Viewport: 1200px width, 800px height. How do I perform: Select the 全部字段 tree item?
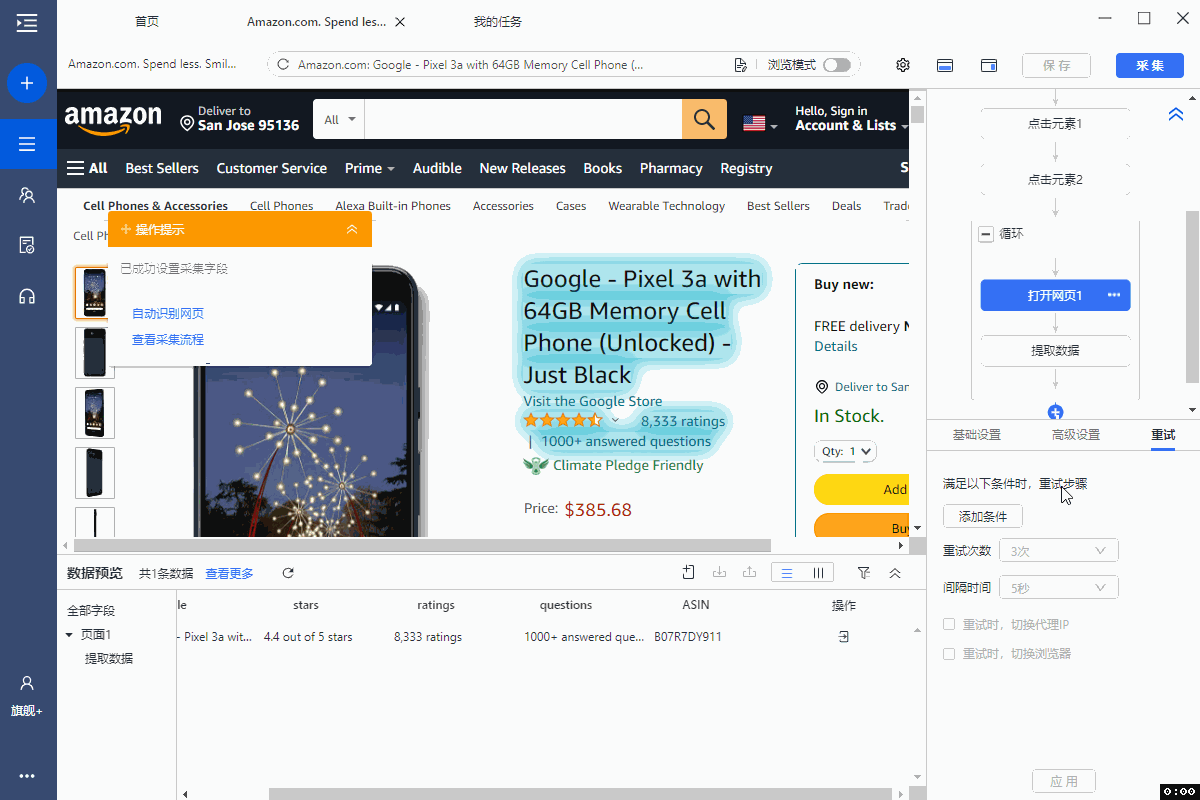click(x=91, y=611)
